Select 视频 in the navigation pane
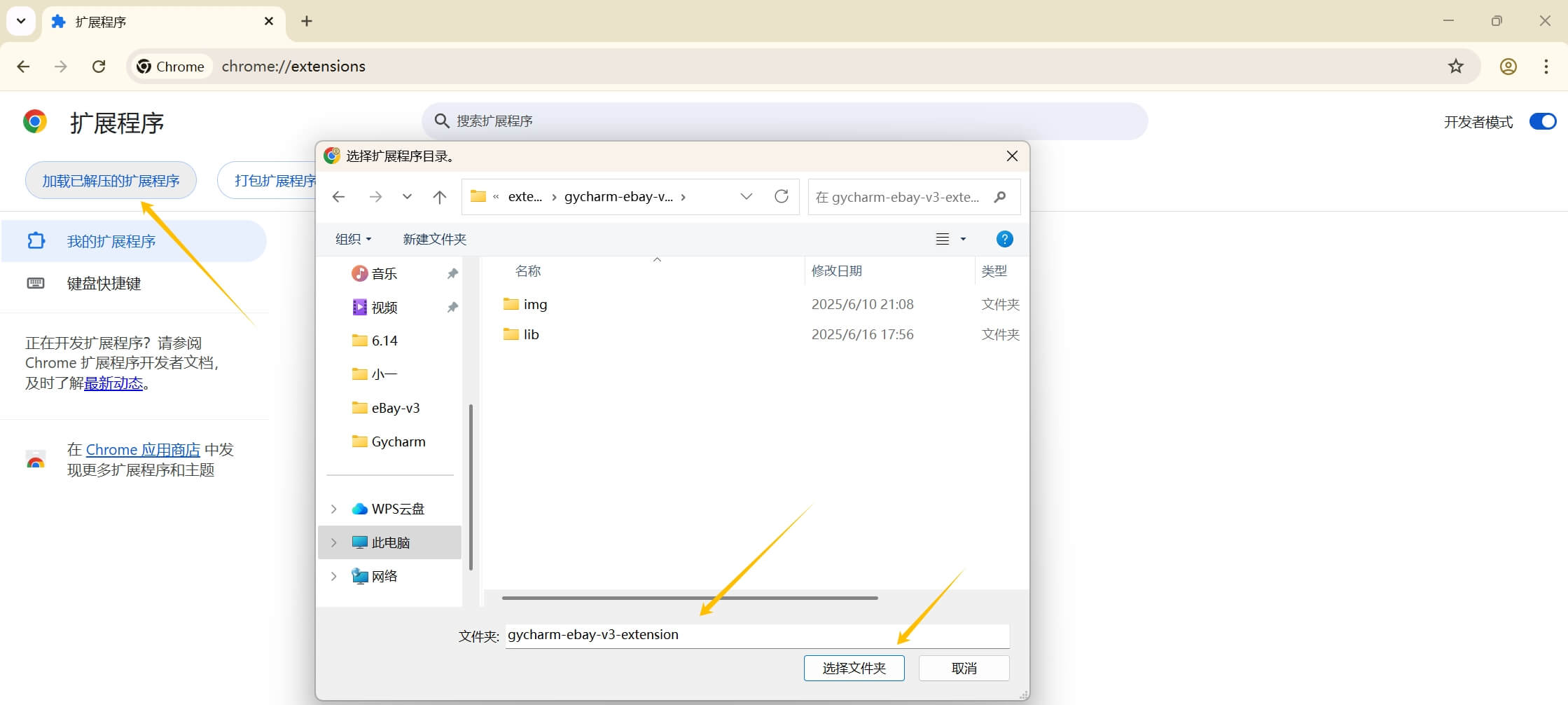 pyautogui.click(x=384, y=307)
